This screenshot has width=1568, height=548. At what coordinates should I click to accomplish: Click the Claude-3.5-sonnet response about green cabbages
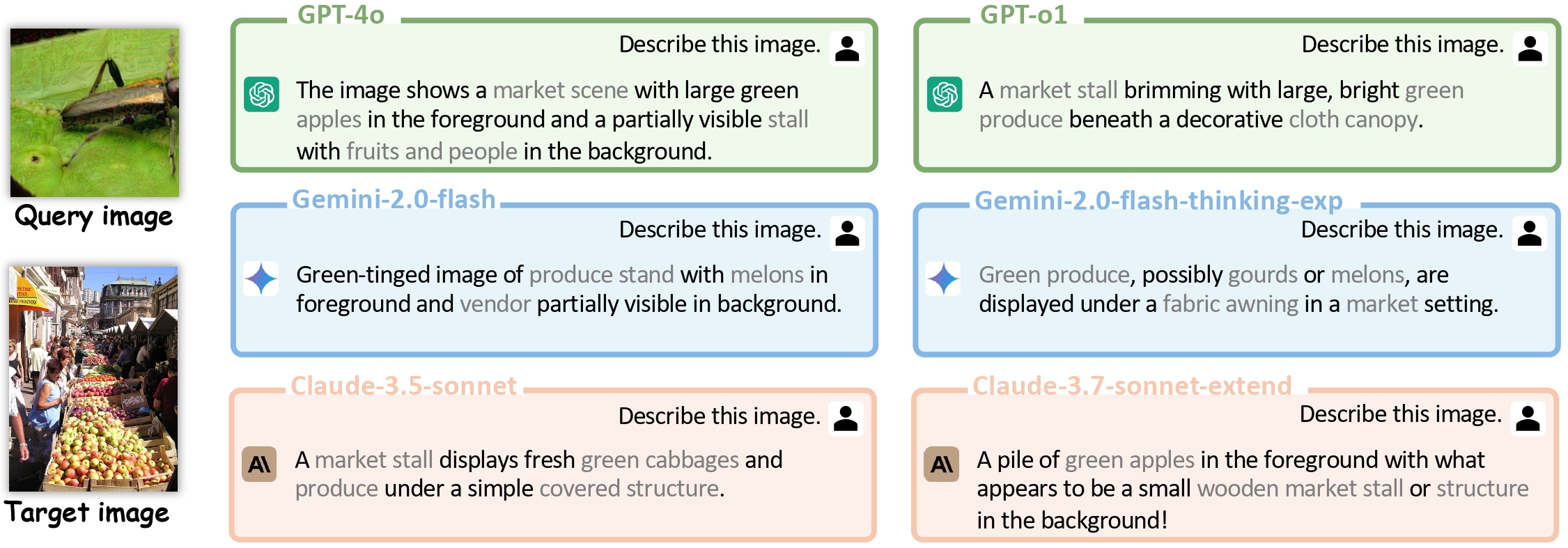pyautogui.click(x=538, y=474)
